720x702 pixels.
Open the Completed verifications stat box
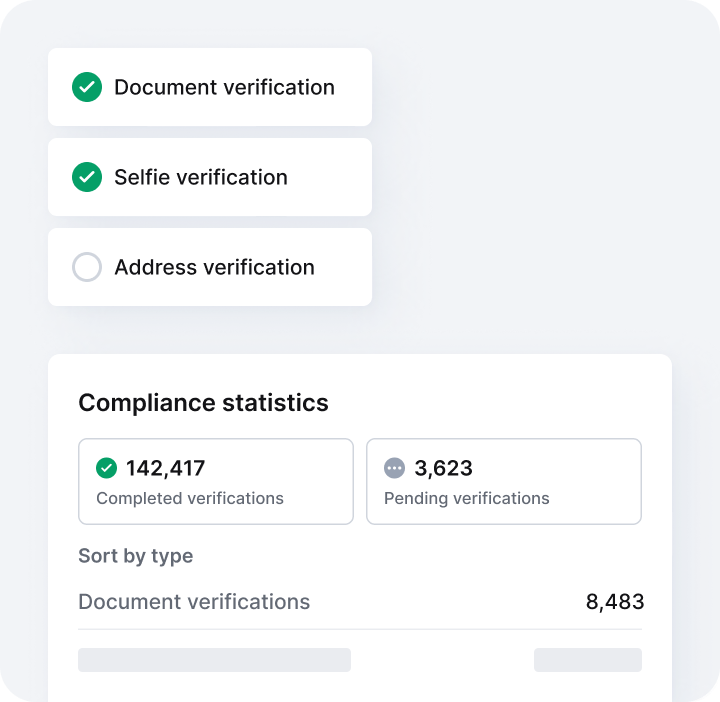tap(216, 481)
